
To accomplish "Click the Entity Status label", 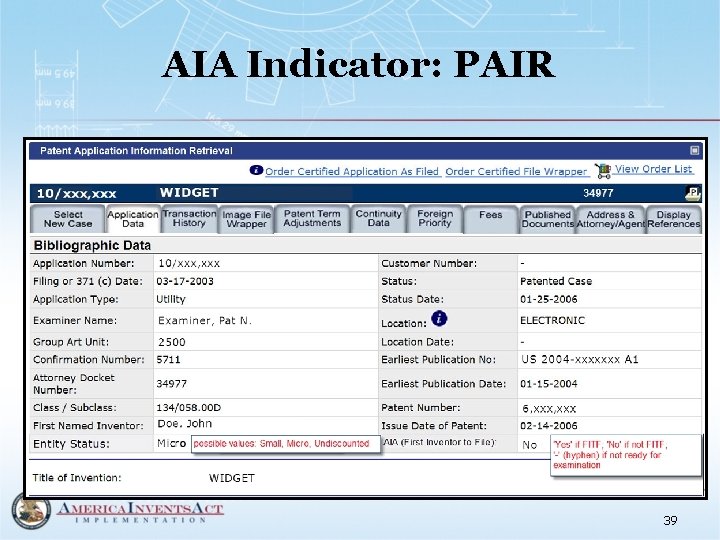I will click(71, 444).
